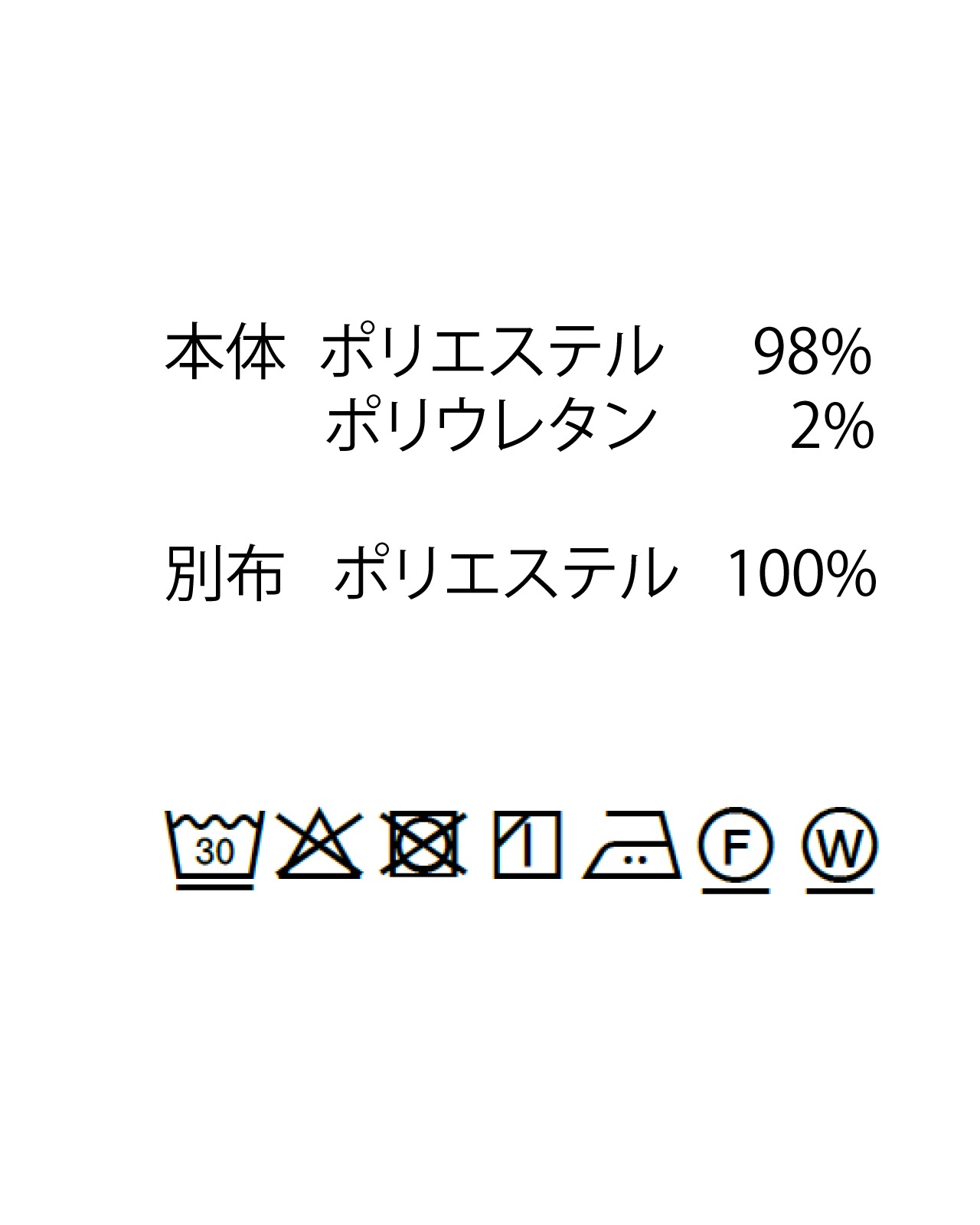
Task: Click ポリエステル in the 本体 row
Action: [491, 354]
